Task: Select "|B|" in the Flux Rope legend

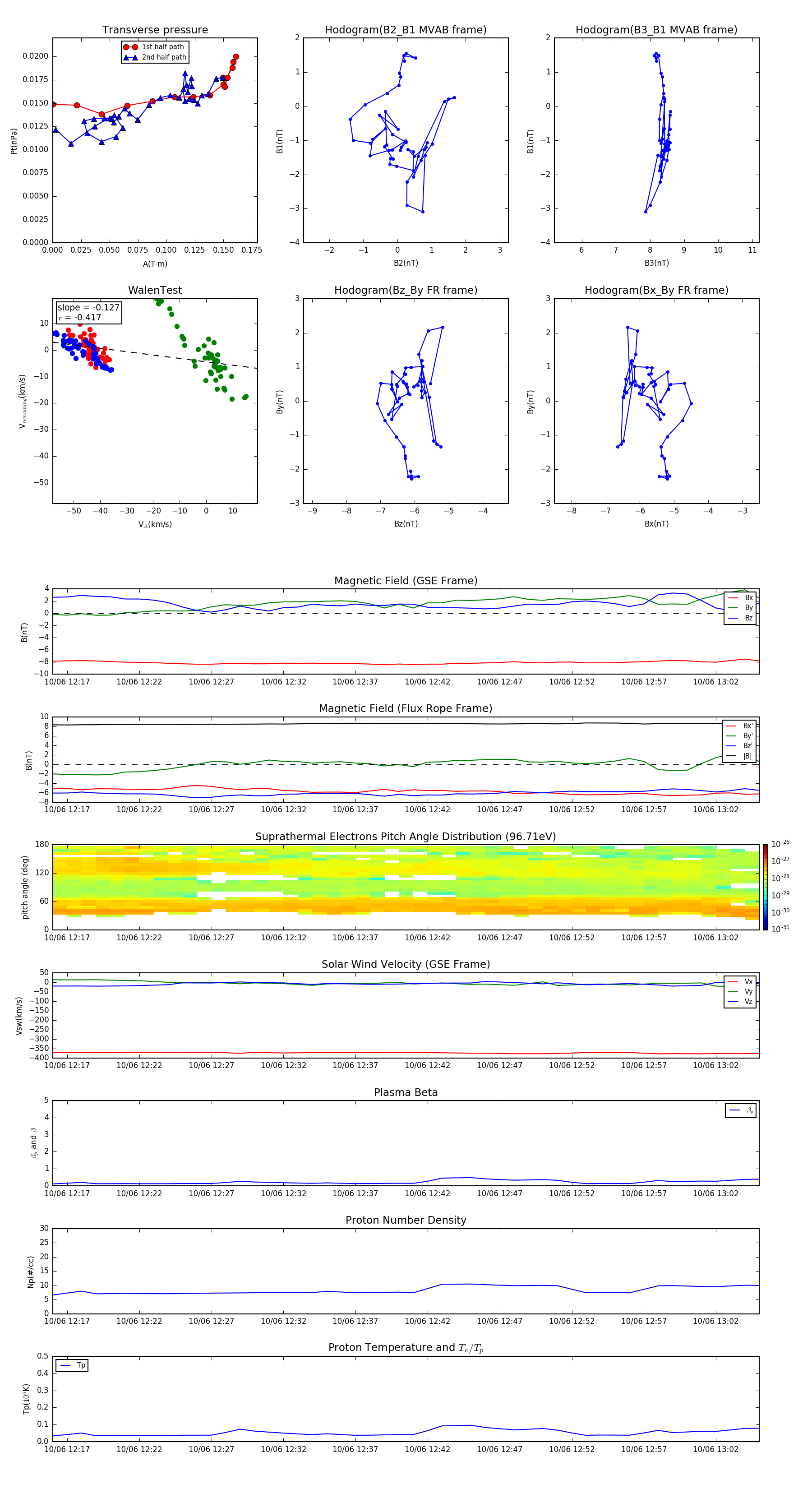Action: 740,756
